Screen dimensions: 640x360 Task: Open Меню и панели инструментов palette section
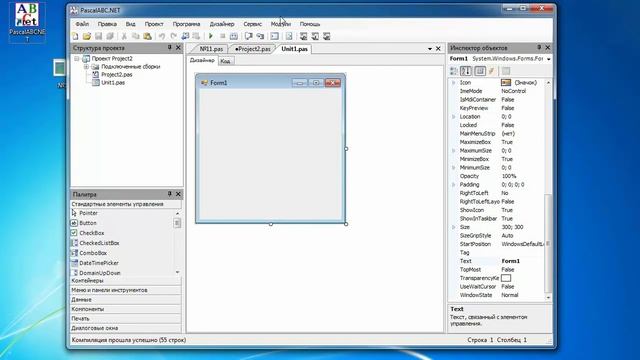(x=126, y=290)
